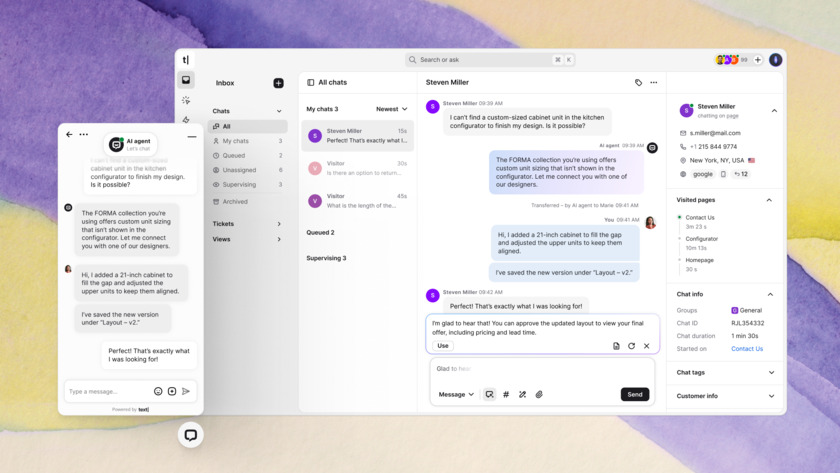Screen dimensions: 840x473
Task: Click the square icon beside emoji in widget
Action: tap(172, 392)
